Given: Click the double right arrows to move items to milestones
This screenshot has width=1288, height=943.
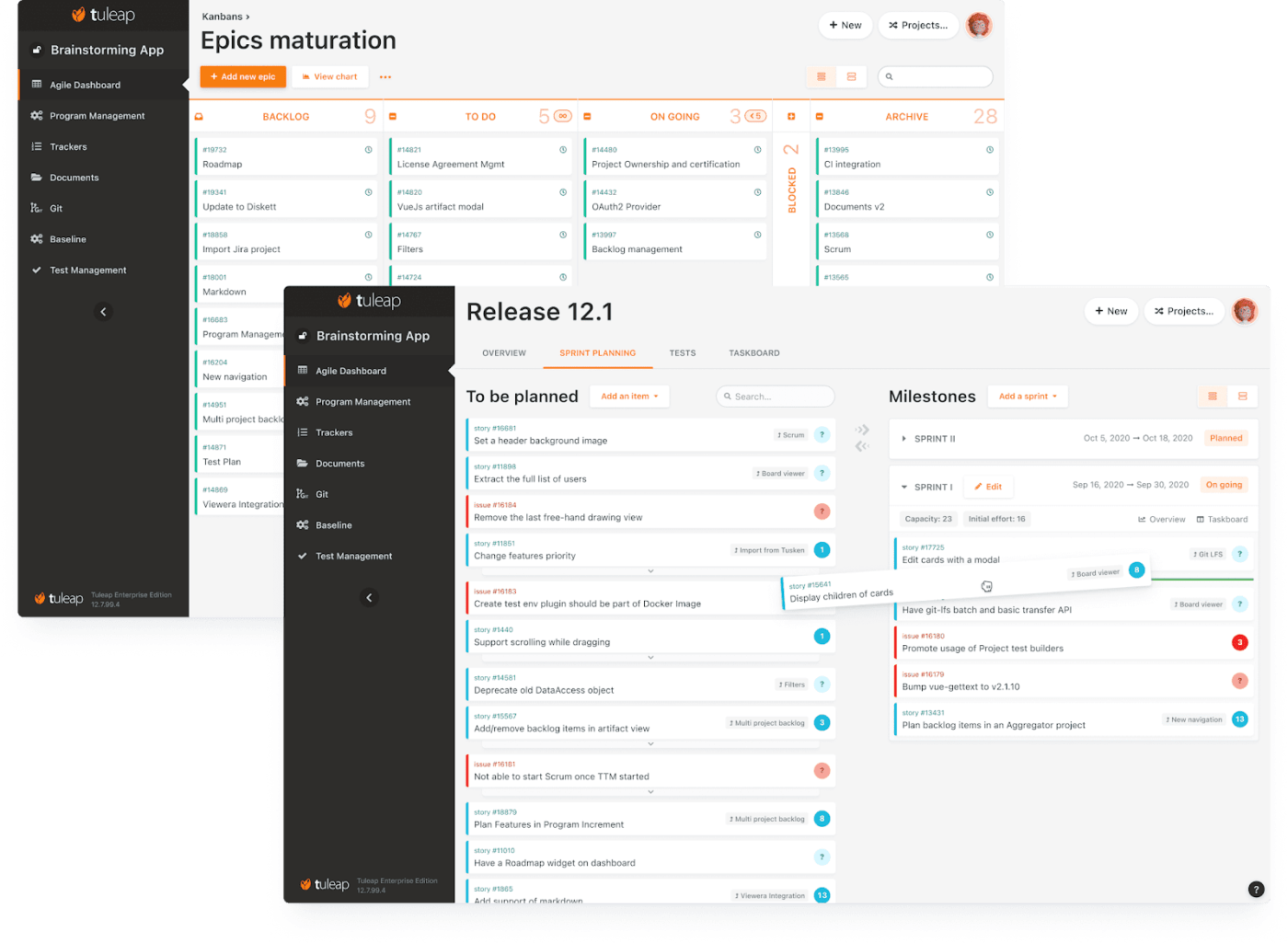Looking at the screenshot, I should (x=862, y=430).
